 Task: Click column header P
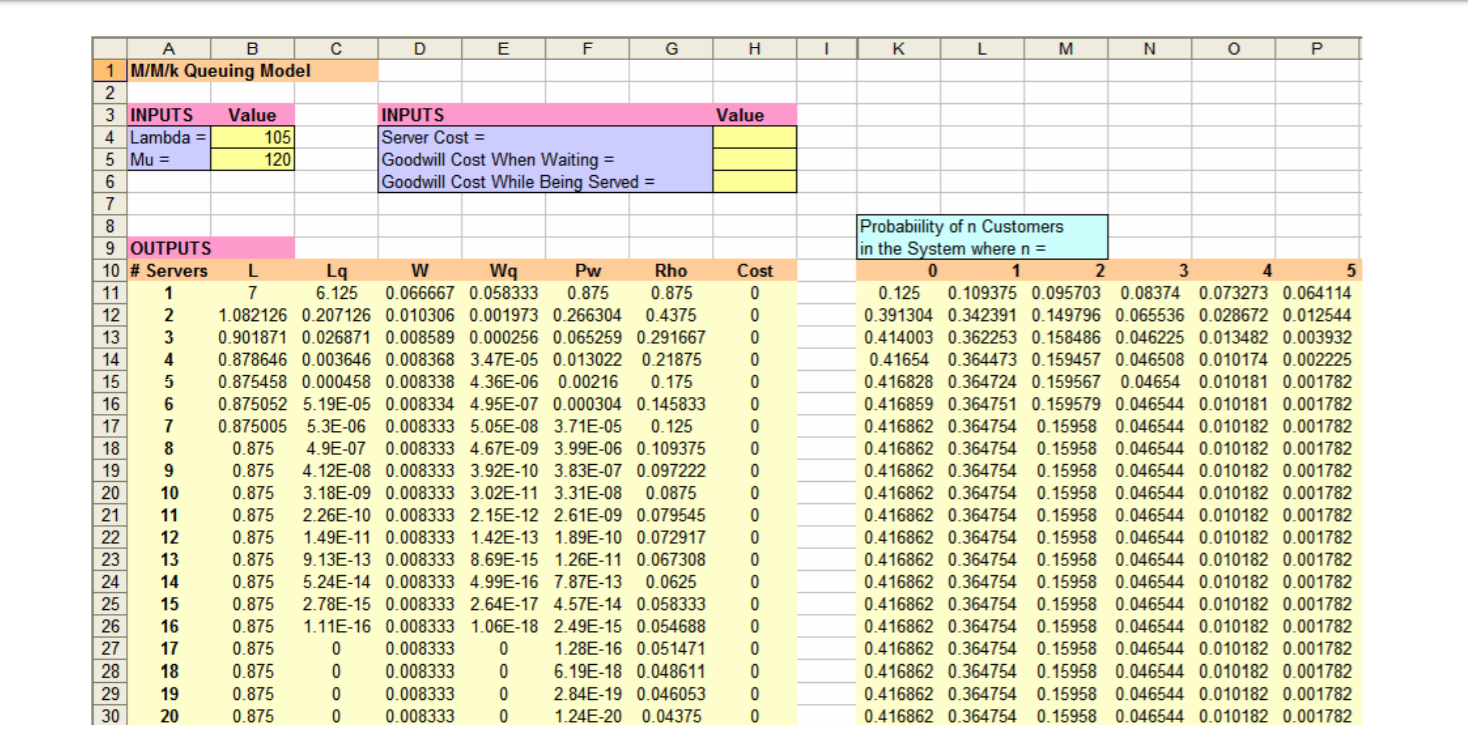1317,48
